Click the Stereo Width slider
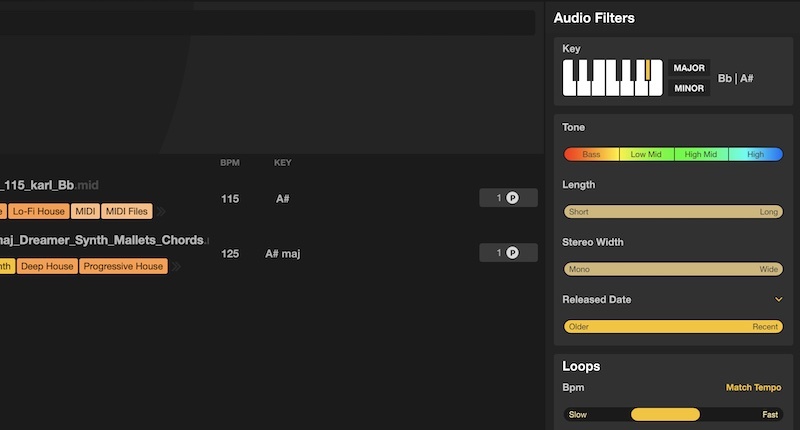 [673, 270]
